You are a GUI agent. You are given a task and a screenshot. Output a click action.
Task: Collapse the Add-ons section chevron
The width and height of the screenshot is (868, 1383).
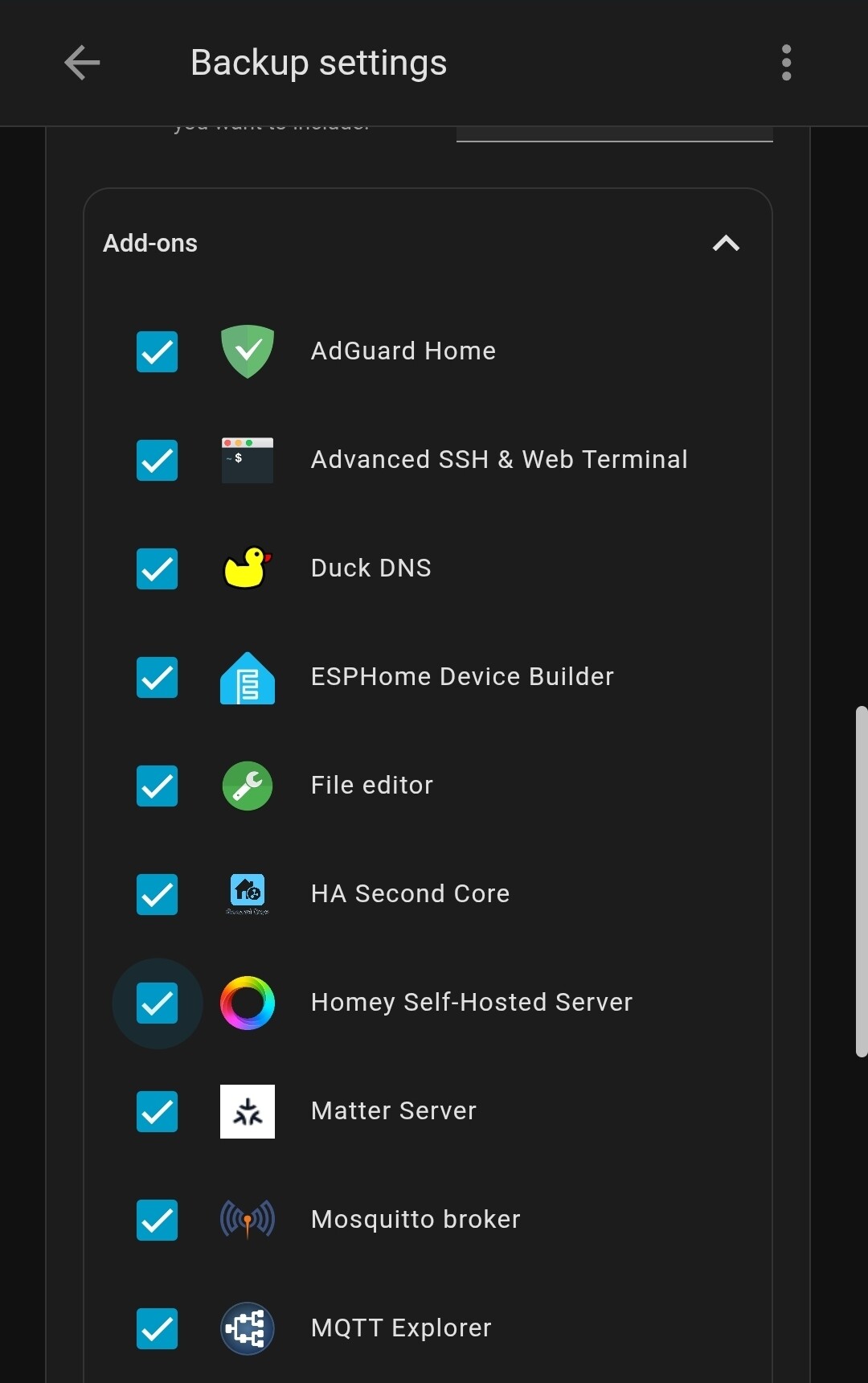click(726, 243)
